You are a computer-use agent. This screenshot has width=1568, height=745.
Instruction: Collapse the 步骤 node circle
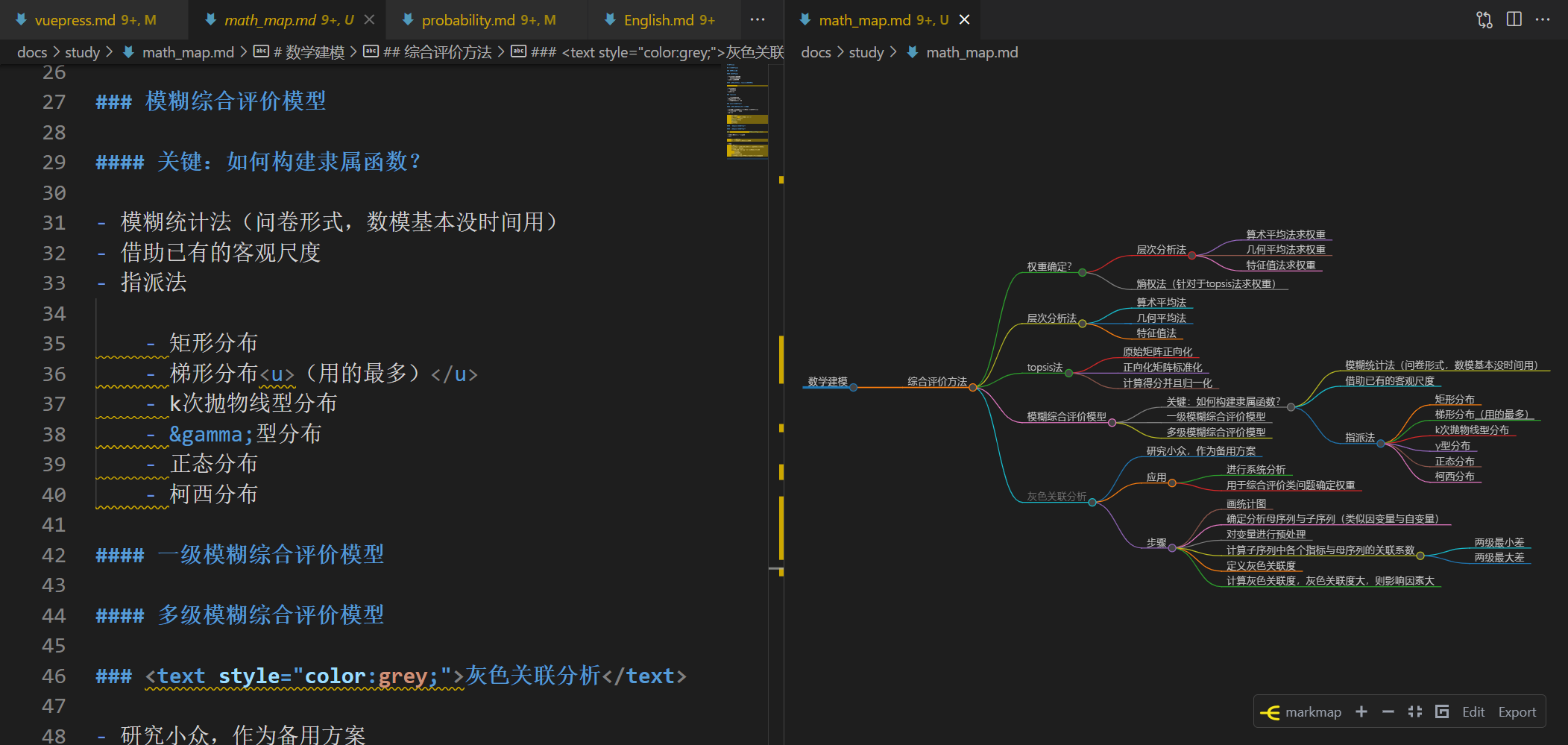point(1172,548)
